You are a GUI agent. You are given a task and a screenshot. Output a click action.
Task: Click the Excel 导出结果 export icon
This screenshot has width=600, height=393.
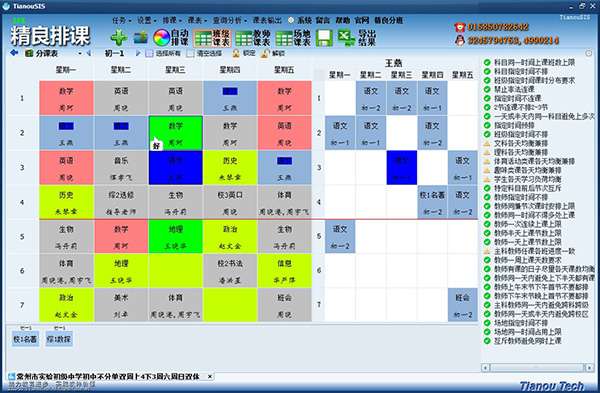click(x=357, y=38)
